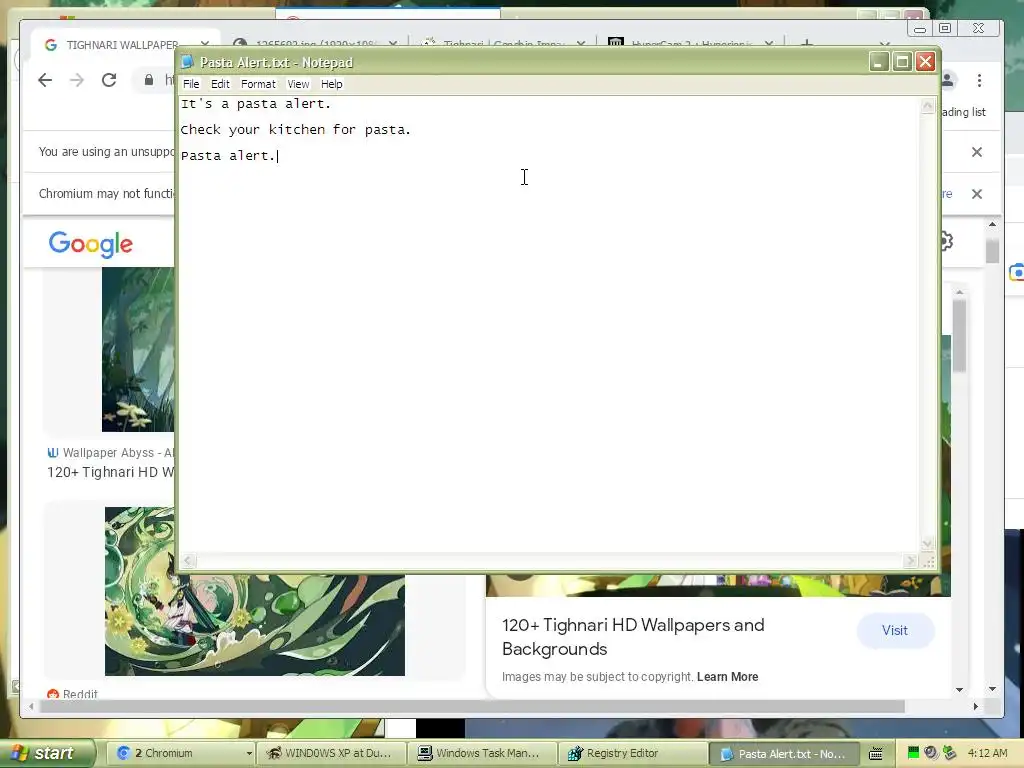Screen dimensions: 1024x768
Task: Click Notepad title bar document icon
Action: (x=187, y=62)
